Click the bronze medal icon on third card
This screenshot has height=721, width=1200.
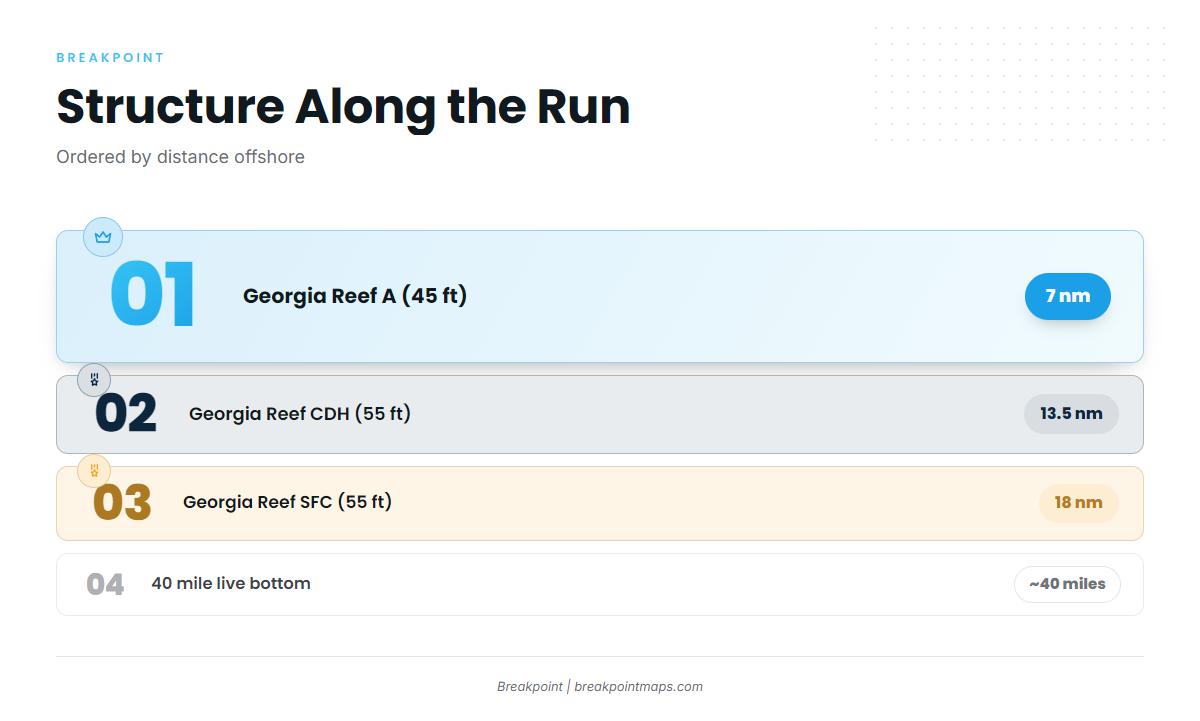pyautogui.click(x=94, y=470)
